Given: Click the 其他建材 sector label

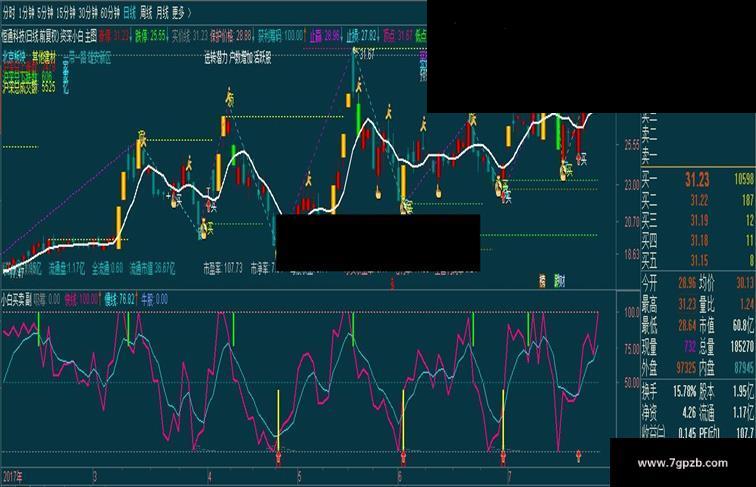Looking at the screenshot, I should 43,57.
